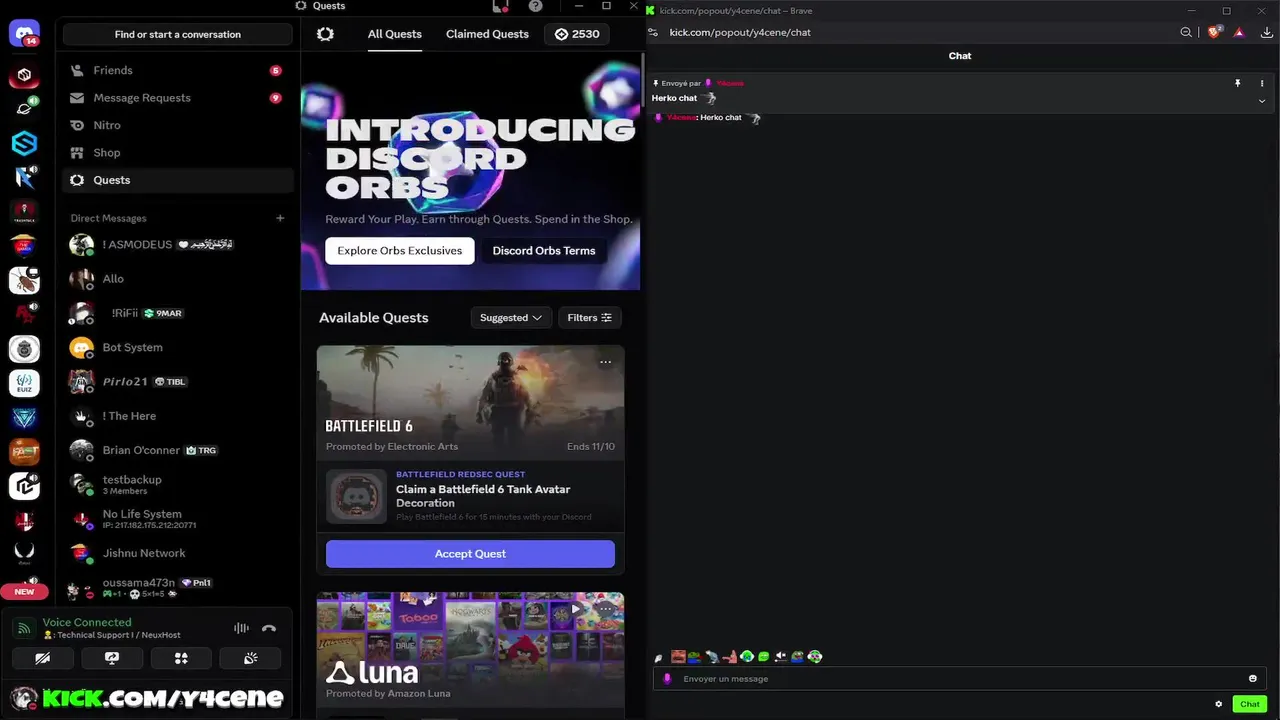1280x720 pixels.
Task: Unpin the pinned Kick chat message
Action: pos(1237,83)
